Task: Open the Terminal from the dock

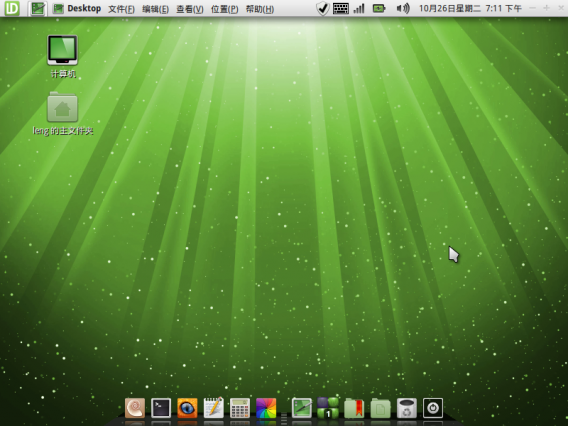Action: [161, 408]
